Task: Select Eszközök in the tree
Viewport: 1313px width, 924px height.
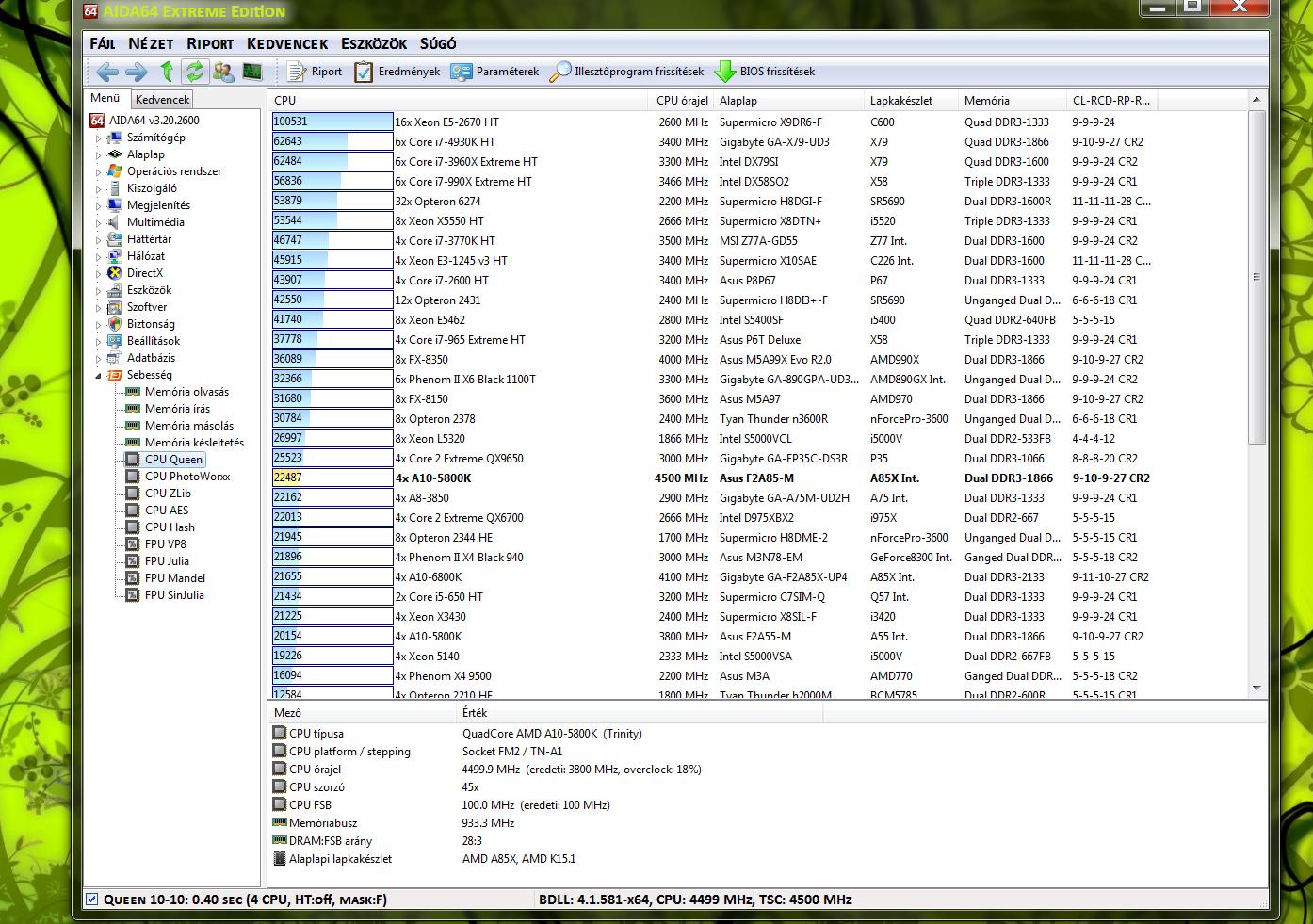Action: tap(149, 290)
